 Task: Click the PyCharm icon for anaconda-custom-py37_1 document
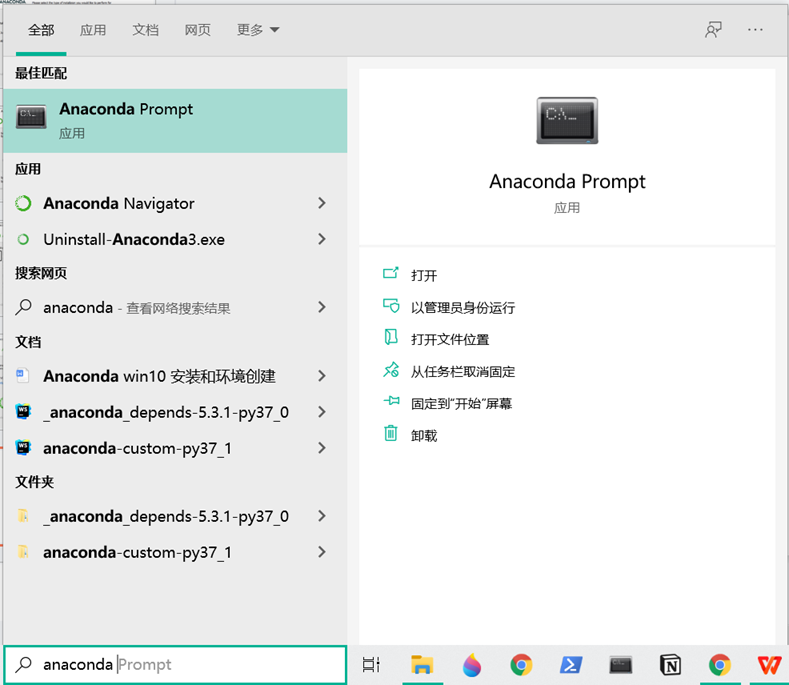(23, 447)
